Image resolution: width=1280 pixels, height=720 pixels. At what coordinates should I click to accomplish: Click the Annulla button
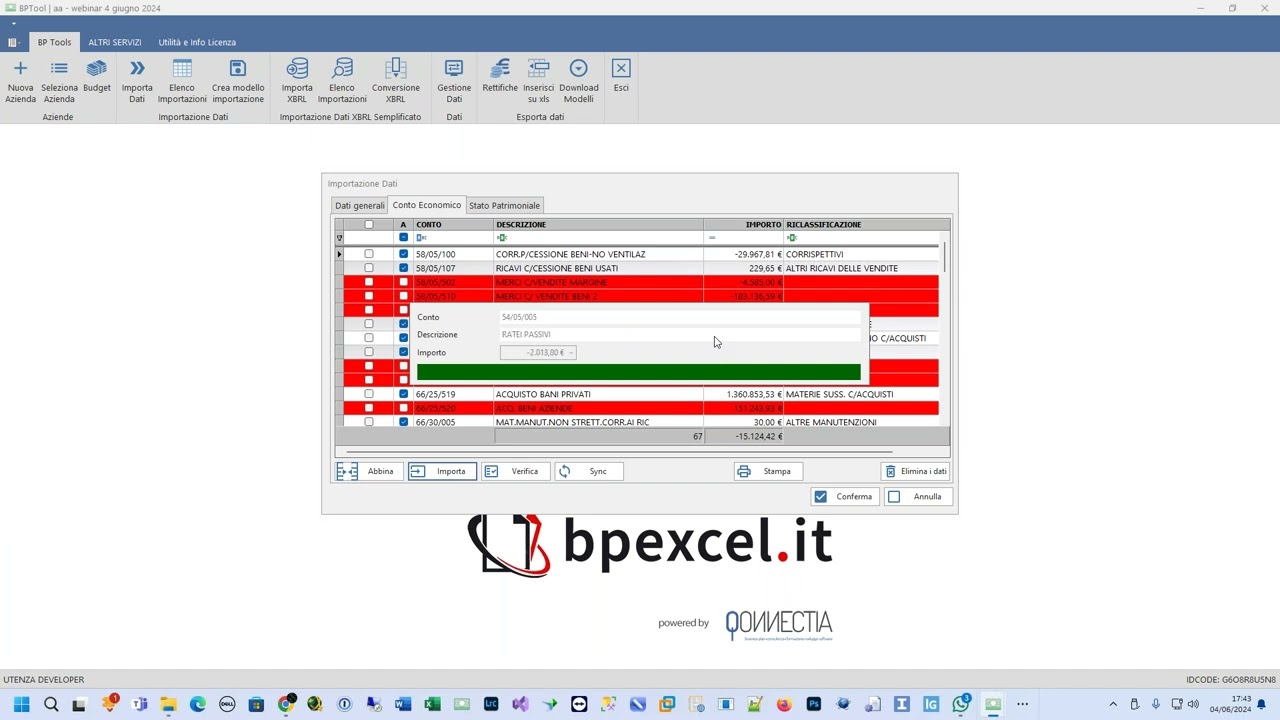point(918,496)
